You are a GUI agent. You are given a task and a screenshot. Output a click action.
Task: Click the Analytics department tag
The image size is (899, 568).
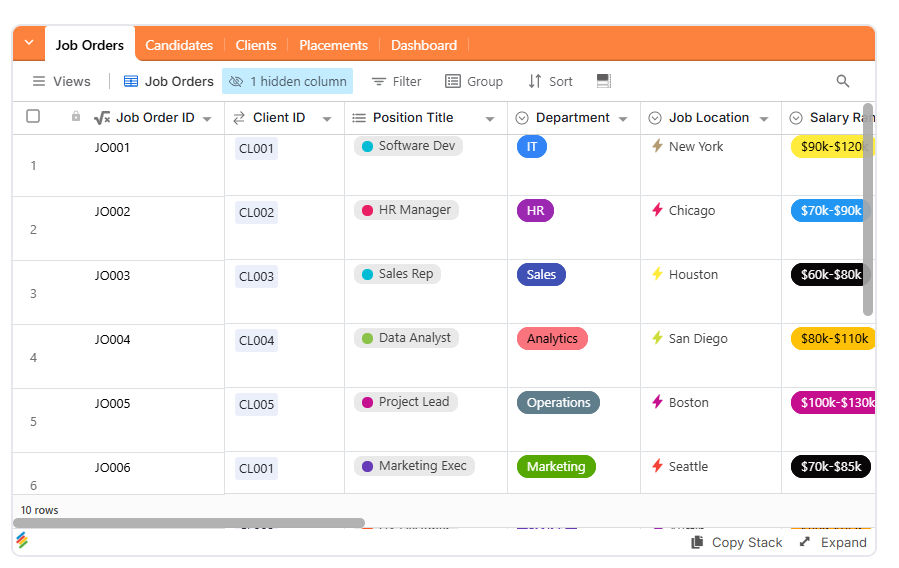[552, 338]
